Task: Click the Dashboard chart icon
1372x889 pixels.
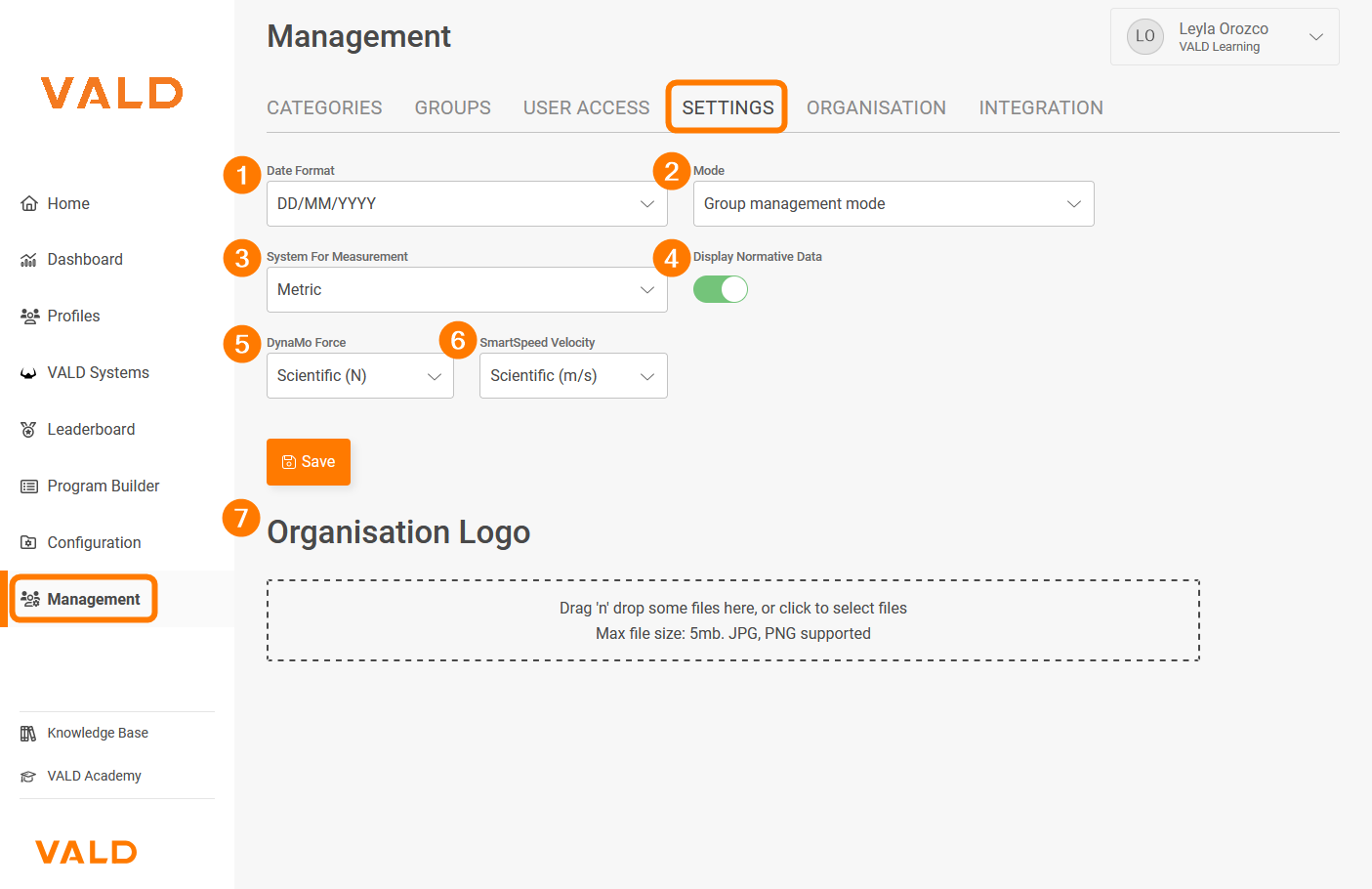Action: 28,260
